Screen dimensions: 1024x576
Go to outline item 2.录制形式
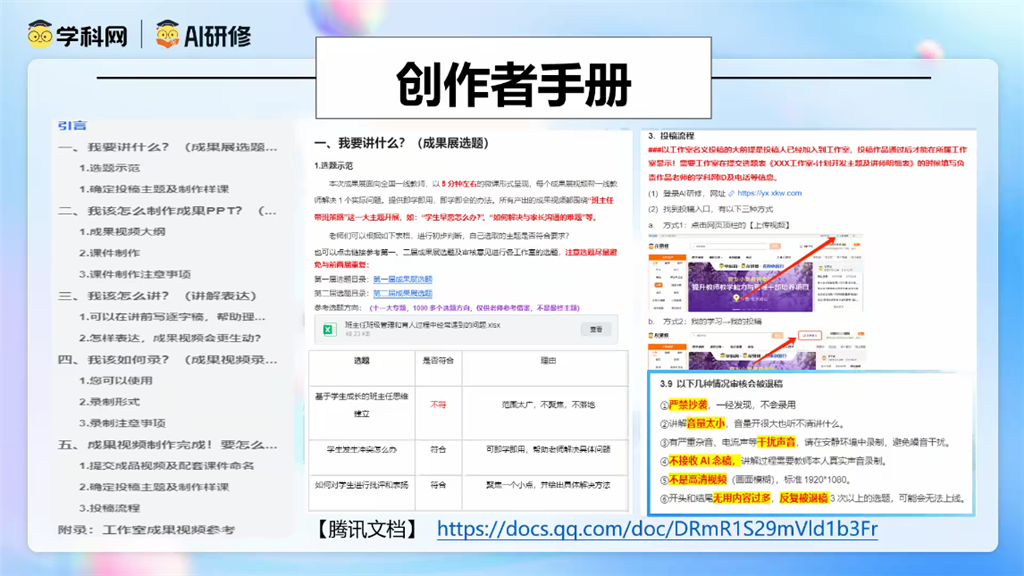point(110,402)
